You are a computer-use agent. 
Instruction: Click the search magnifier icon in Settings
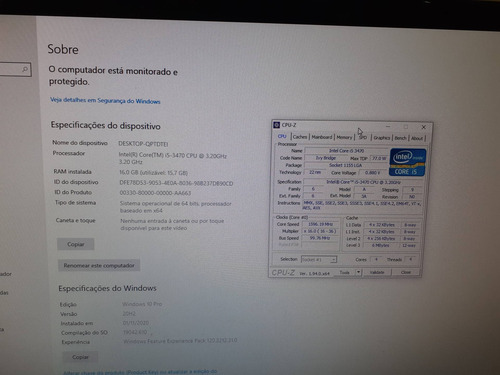click(x=25, y=69)
